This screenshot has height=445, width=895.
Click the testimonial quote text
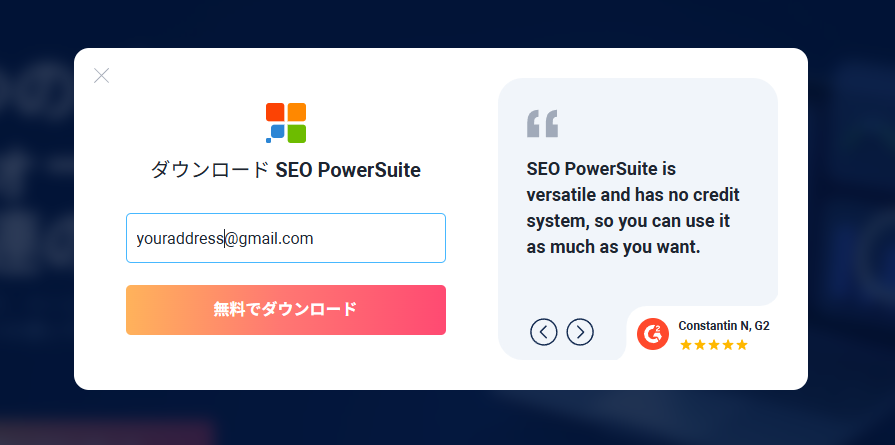coord(632,207)
